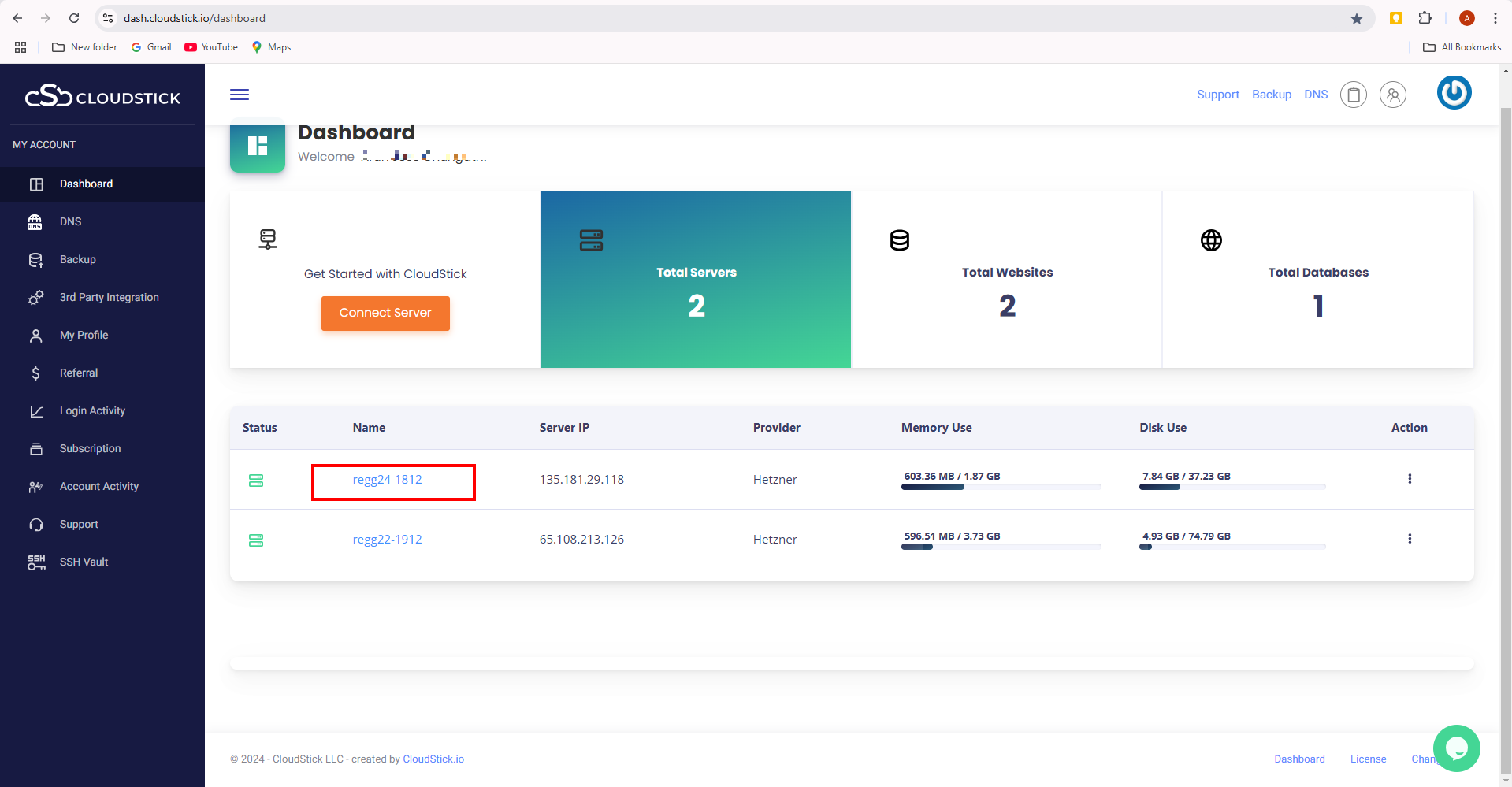
Task: Click memory usage bar for regg24-1812
Action: click(x=1001, y=487)
